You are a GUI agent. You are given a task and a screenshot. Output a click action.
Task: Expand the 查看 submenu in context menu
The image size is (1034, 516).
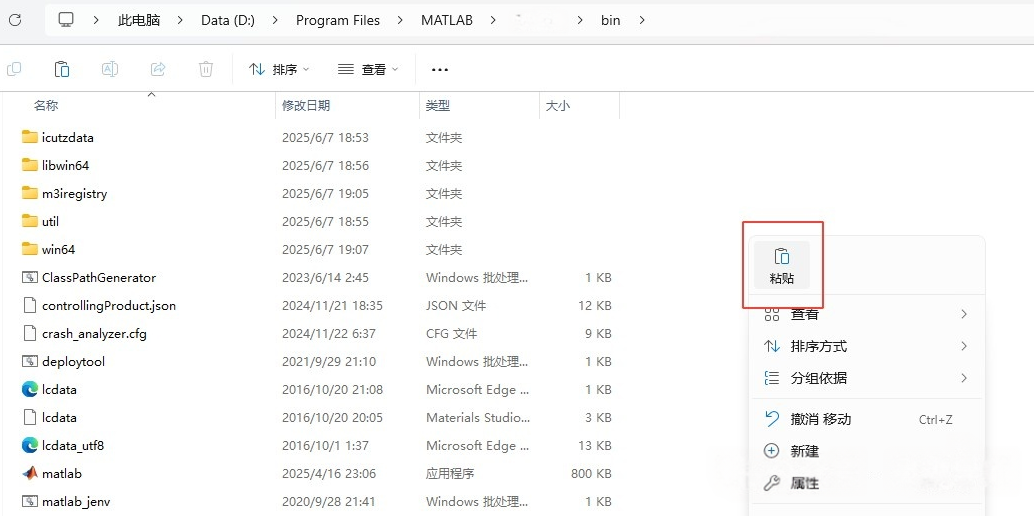[964, 314]
